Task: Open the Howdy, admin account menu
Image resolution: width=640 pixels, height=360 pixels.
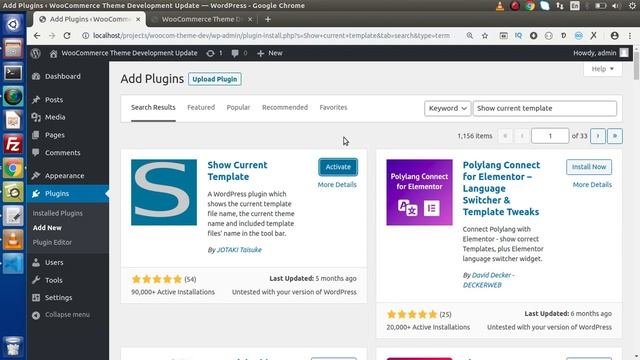Action: 600,53
